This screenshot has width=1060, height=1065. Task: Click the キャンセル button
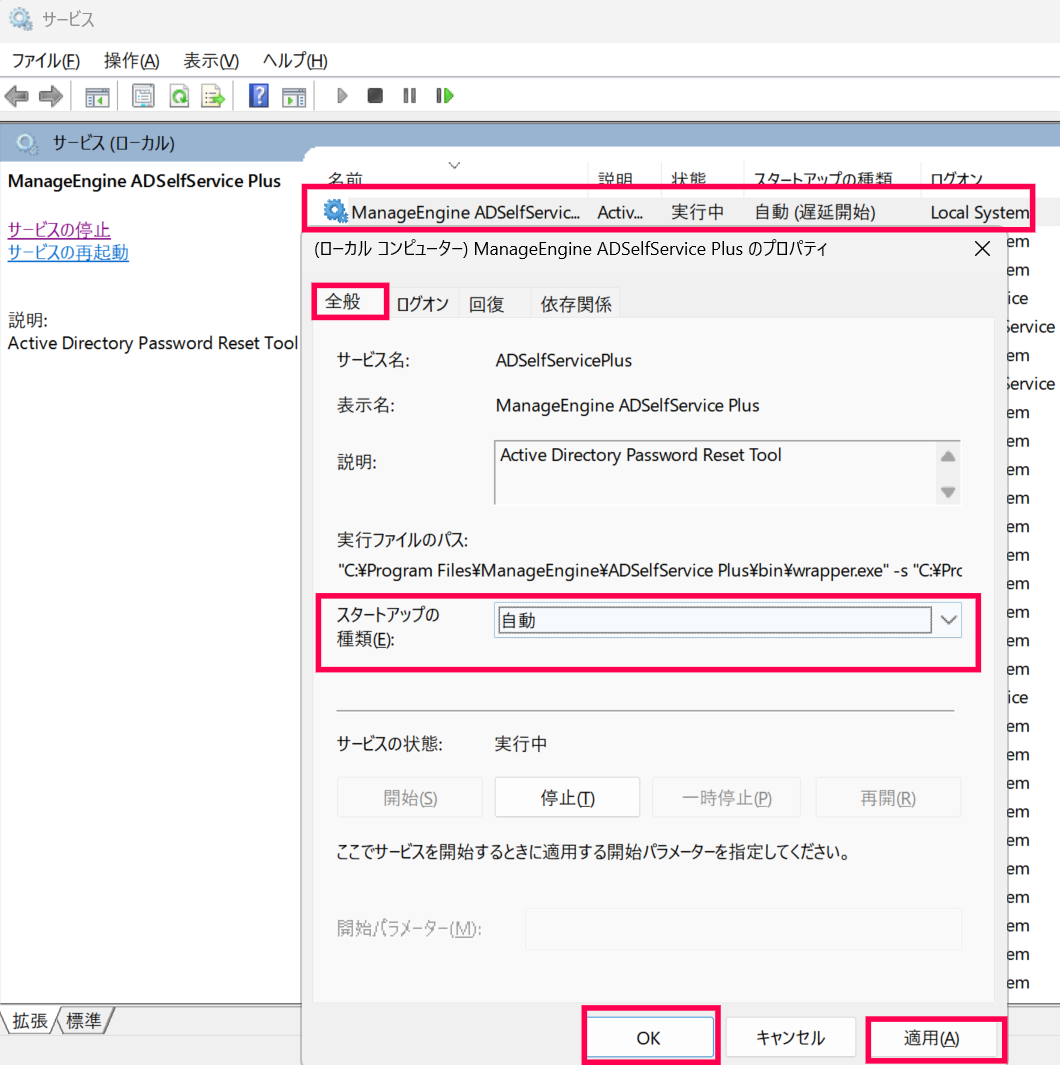tap(790, 1037)
